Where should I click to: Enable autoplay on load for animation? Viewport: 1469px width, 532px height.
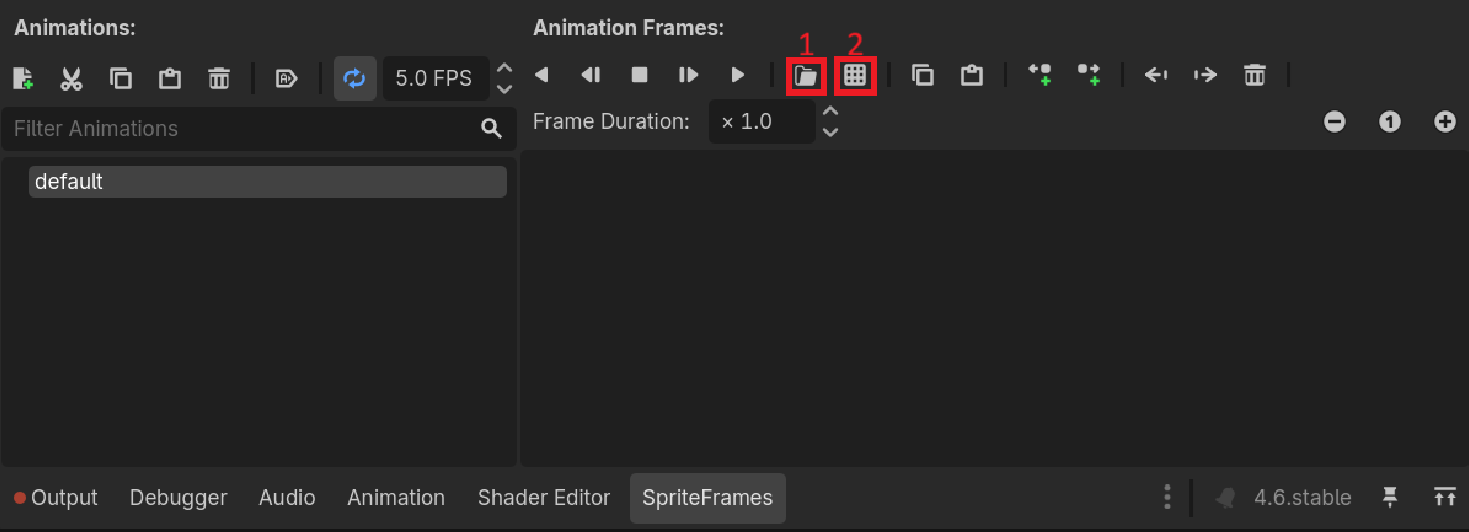(286, 78)
